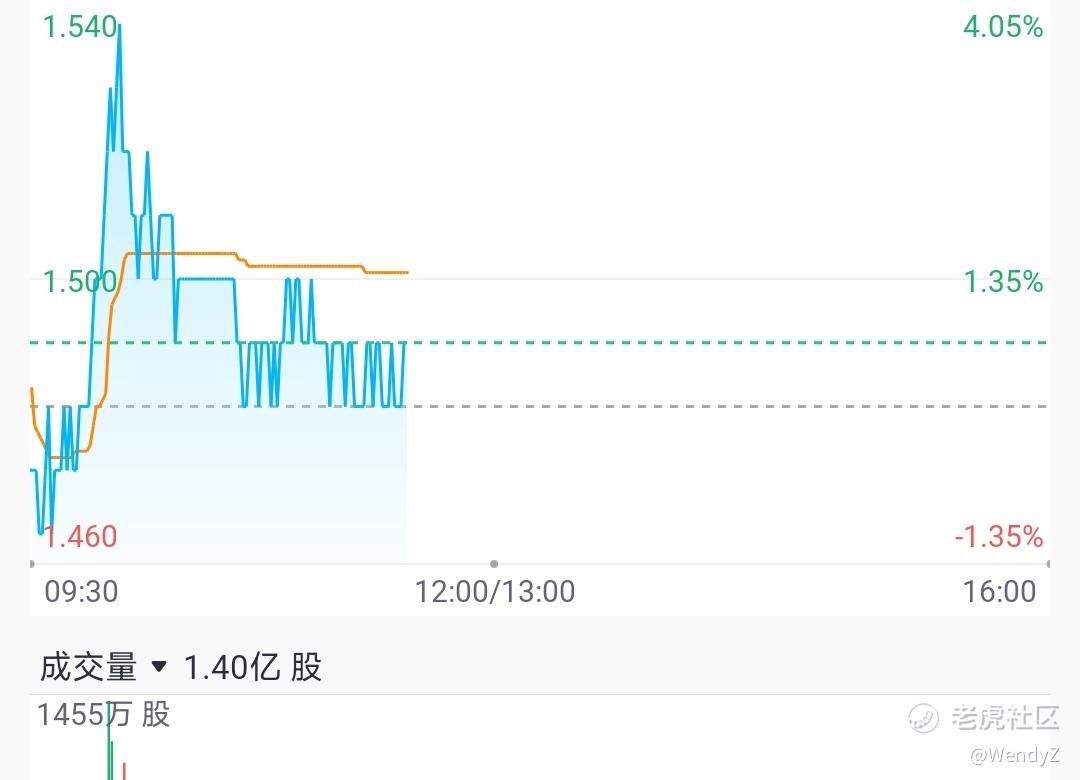Click the 1.540 top price label
The width and height of the screenshot is (1080, 780).
coord(80,27)
